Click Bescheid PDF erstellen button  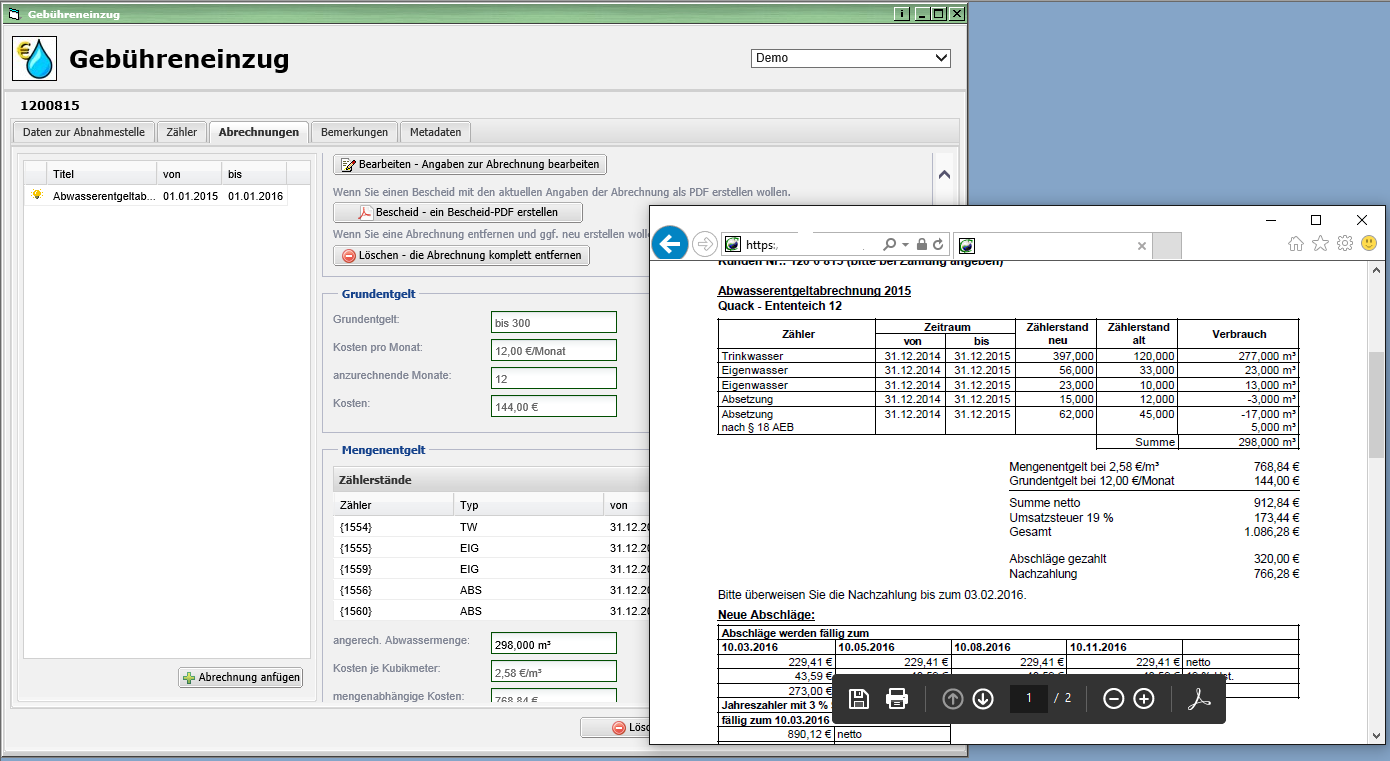458,212
